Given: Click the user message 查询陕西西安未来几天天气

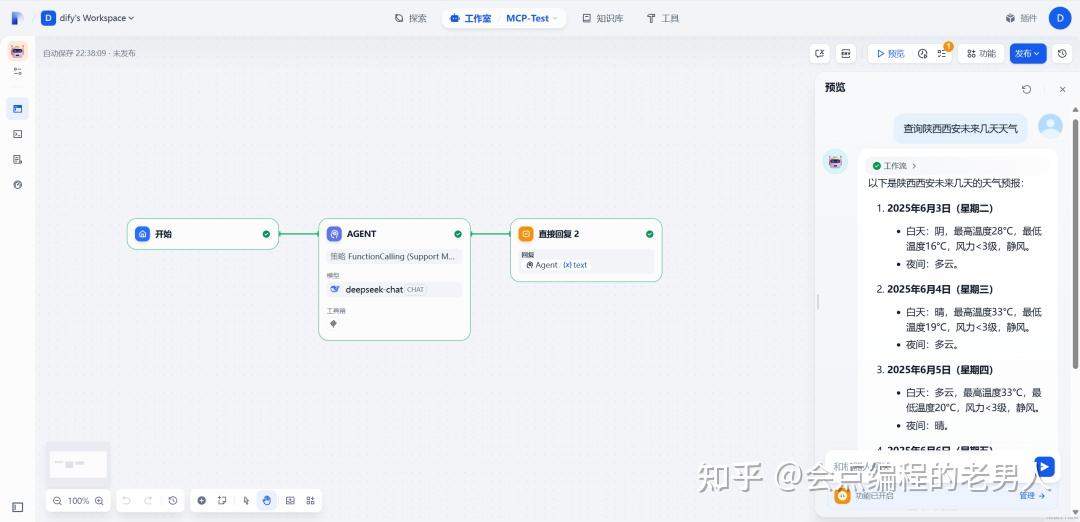Looking at the screenshot, I should click(x=960, y=129).
